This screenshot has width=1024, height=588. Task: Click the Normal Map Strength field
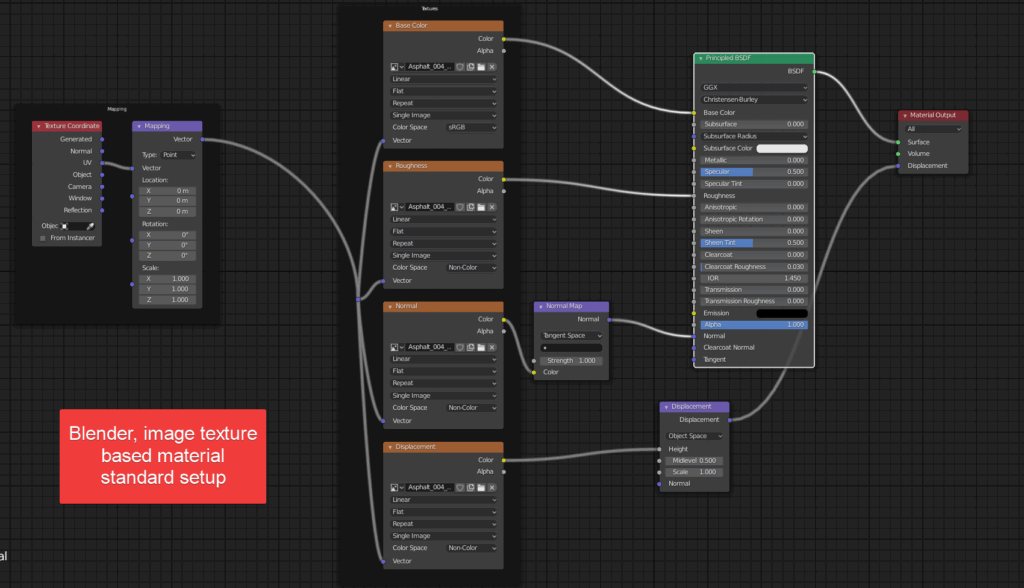571,361
